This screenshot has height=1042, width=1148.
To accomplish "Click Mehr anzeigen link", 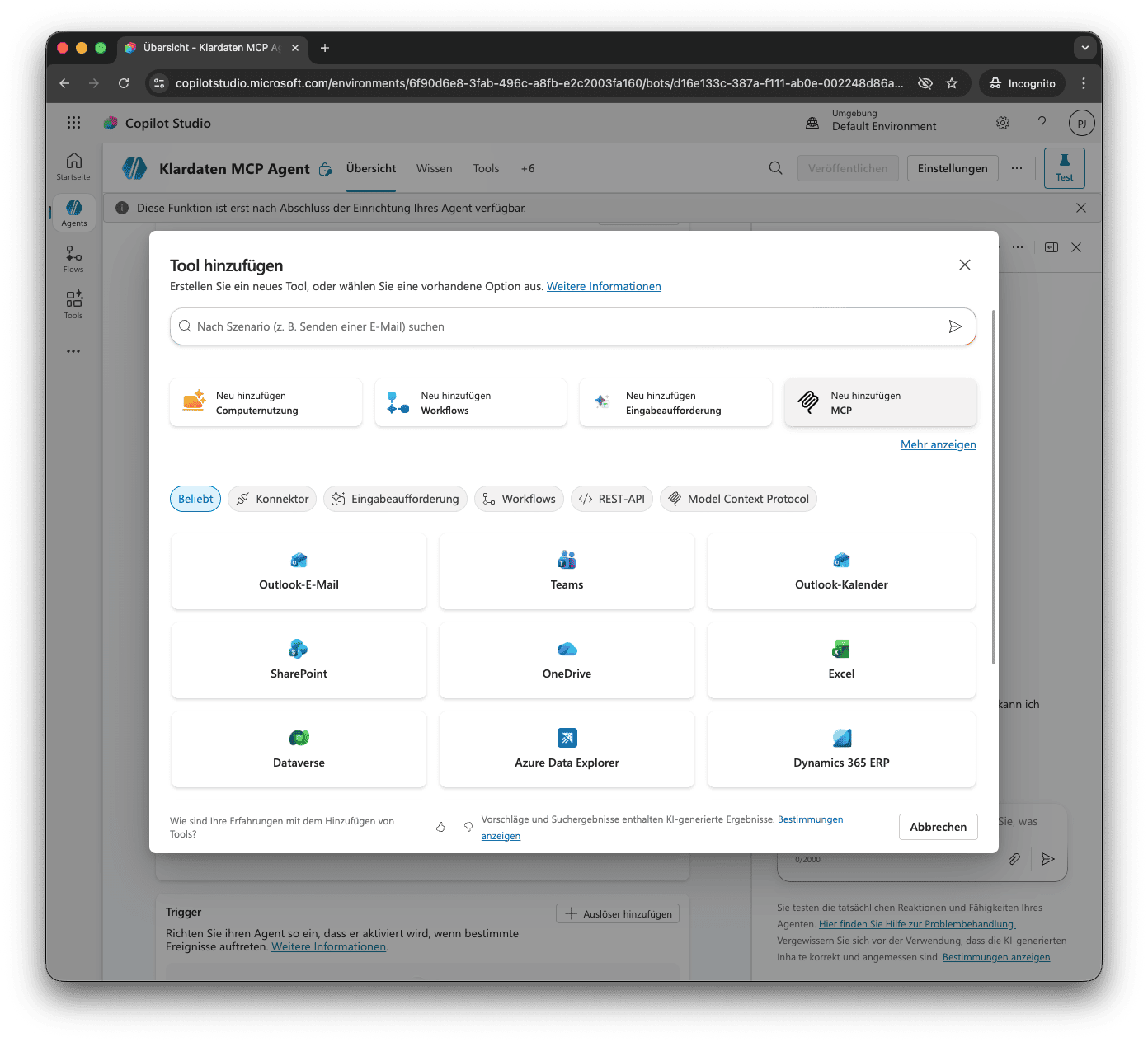I will (938, 444).
